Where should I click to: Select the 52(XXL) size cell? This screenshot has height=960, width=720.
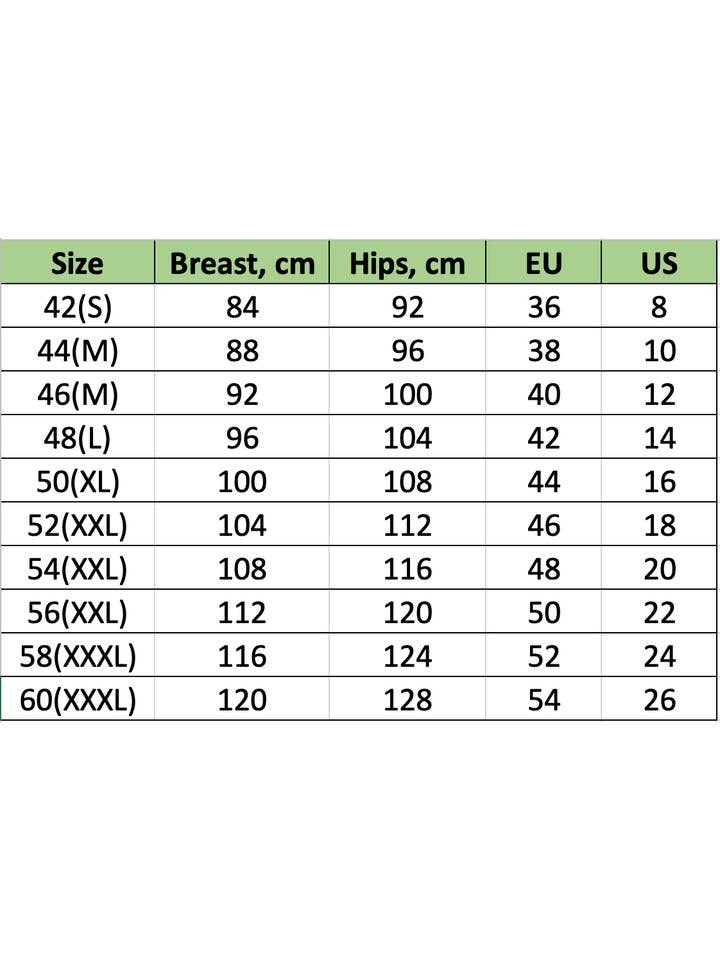click(x=78, y=525)
